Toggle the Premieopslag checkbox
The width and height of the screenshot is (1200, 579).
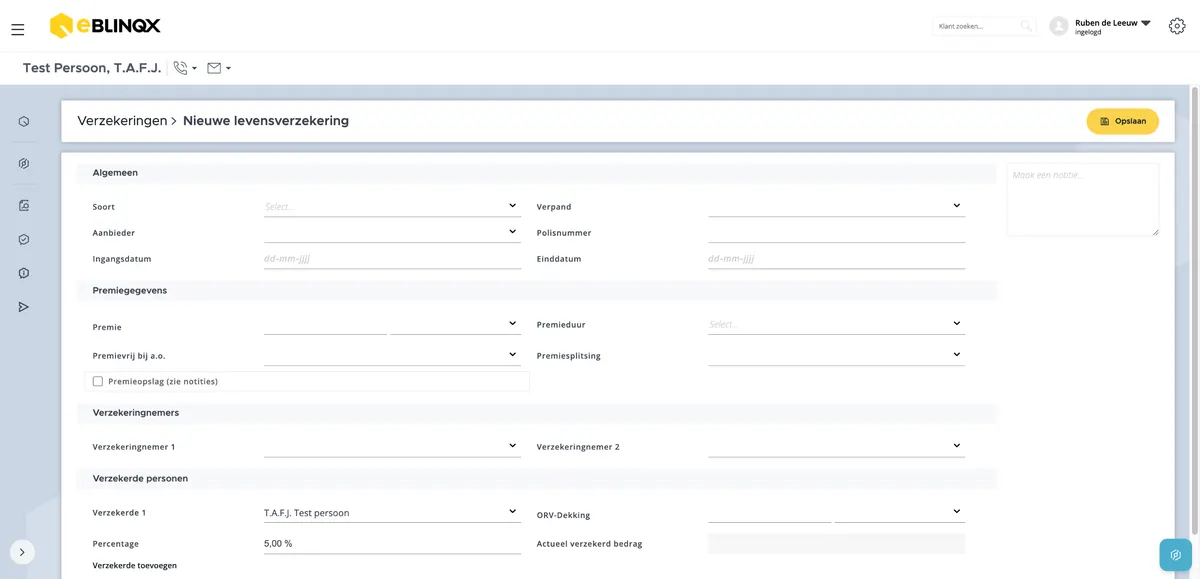tap(98, 381)
